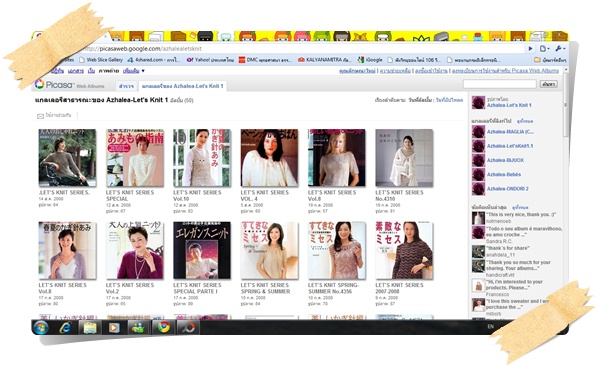Image resolution: width=600 pixels, height=366 pixels.
Task: Switch to the Azhalea-Let's Knit 1 gallery tab
Action: [x=183, y=86]
